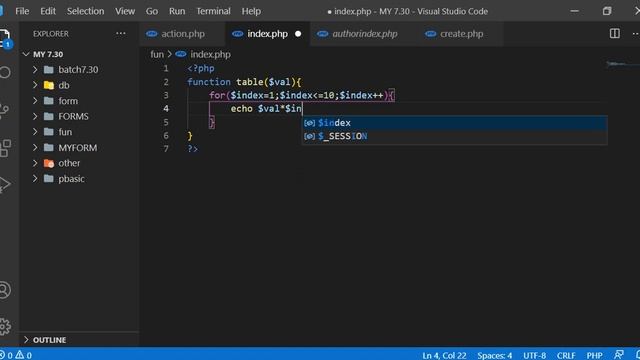Click the minimap code preview

pos(622,64)
